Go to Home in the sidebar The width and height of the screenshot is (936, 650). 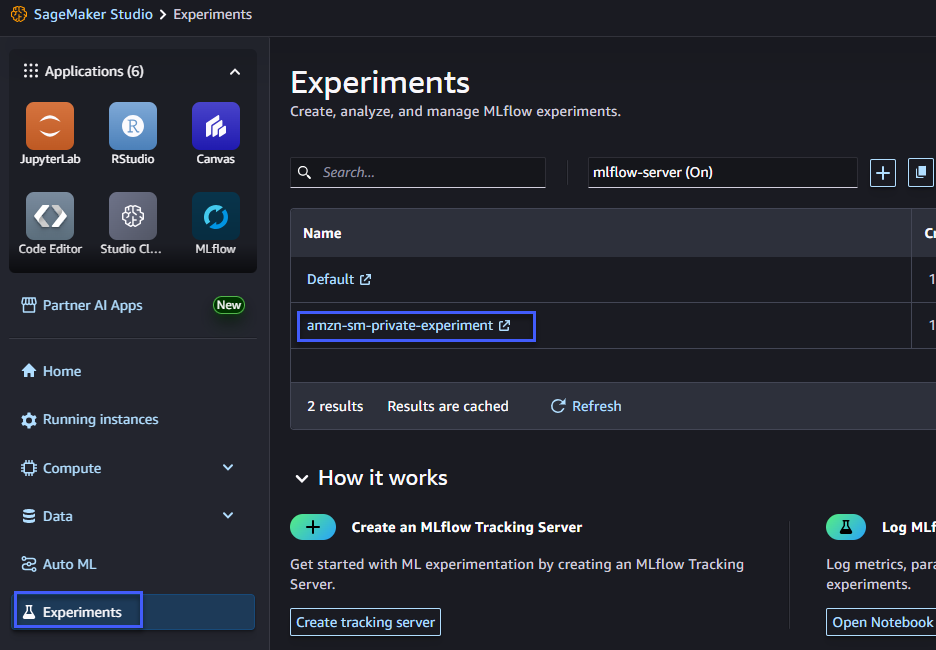(61, 371)
